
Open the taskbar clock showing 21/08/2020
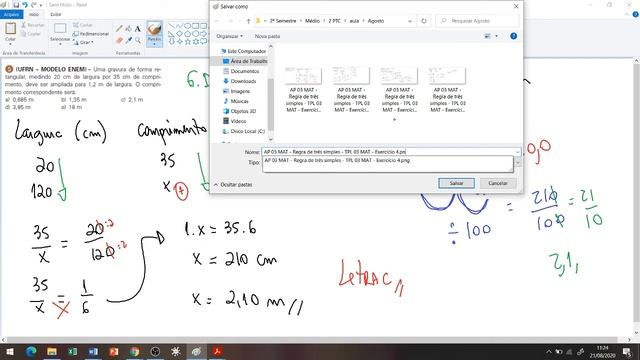click(602, 351)
